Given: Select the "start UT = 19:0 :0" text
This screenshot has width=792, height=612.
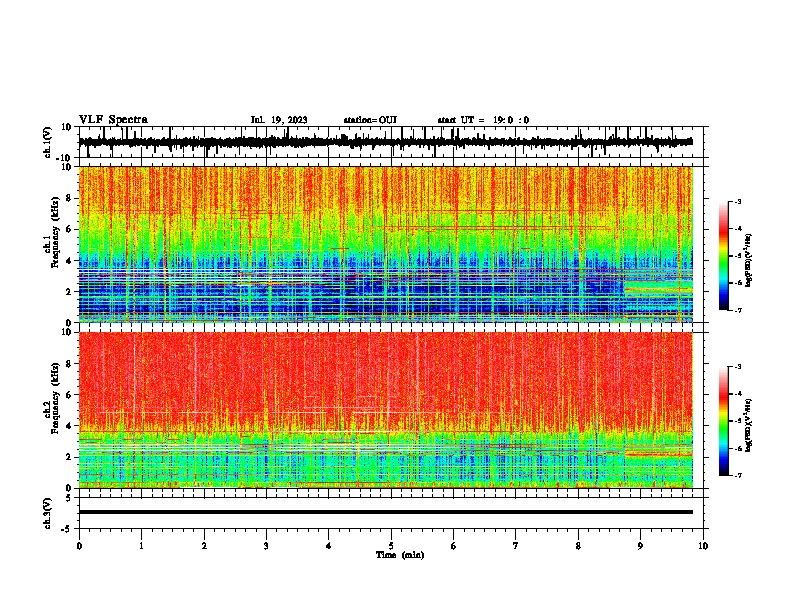Looking at the screenshot, I should pos(483,120).
